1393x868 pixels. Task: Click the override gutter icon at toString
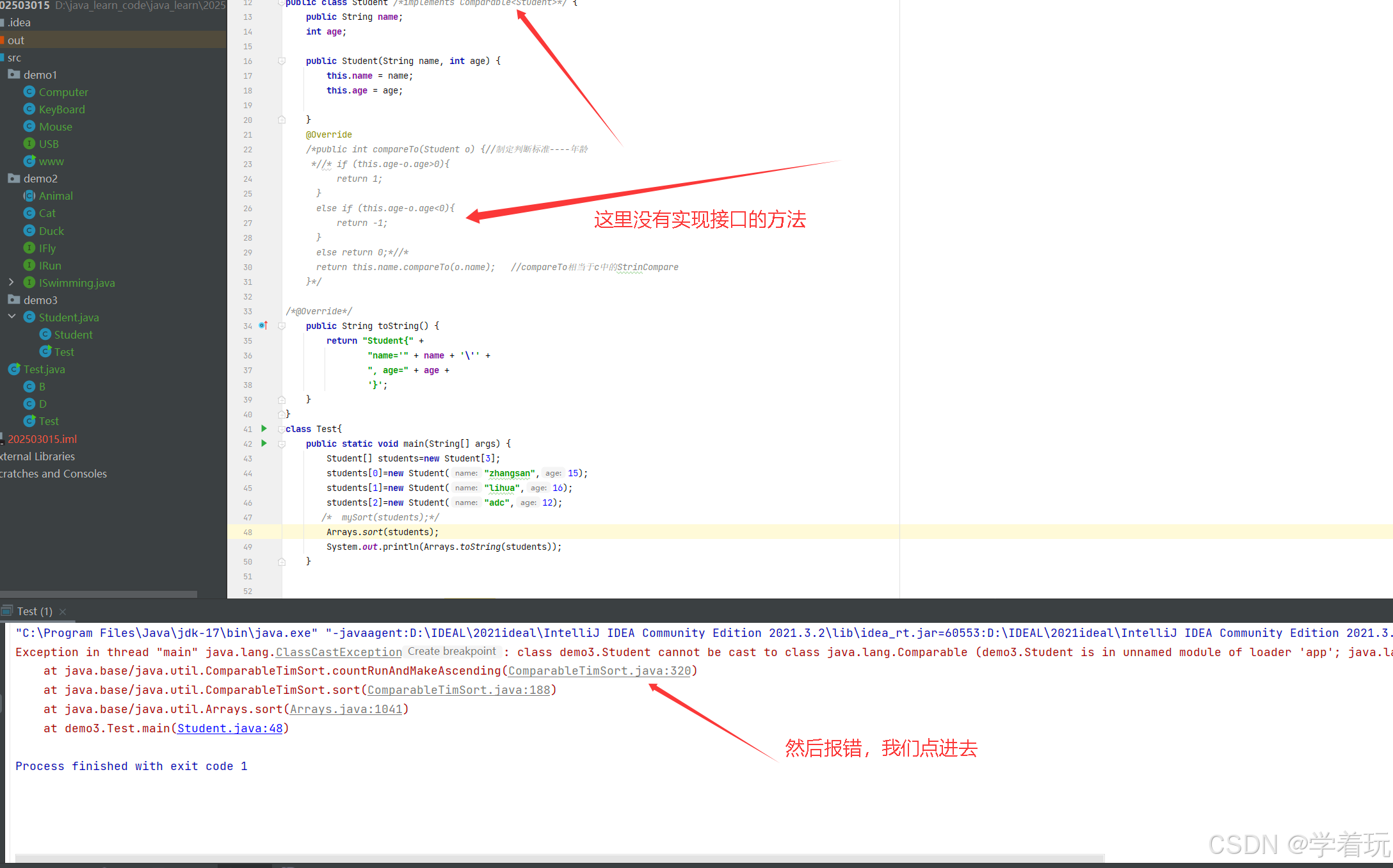tap(263, 326)
